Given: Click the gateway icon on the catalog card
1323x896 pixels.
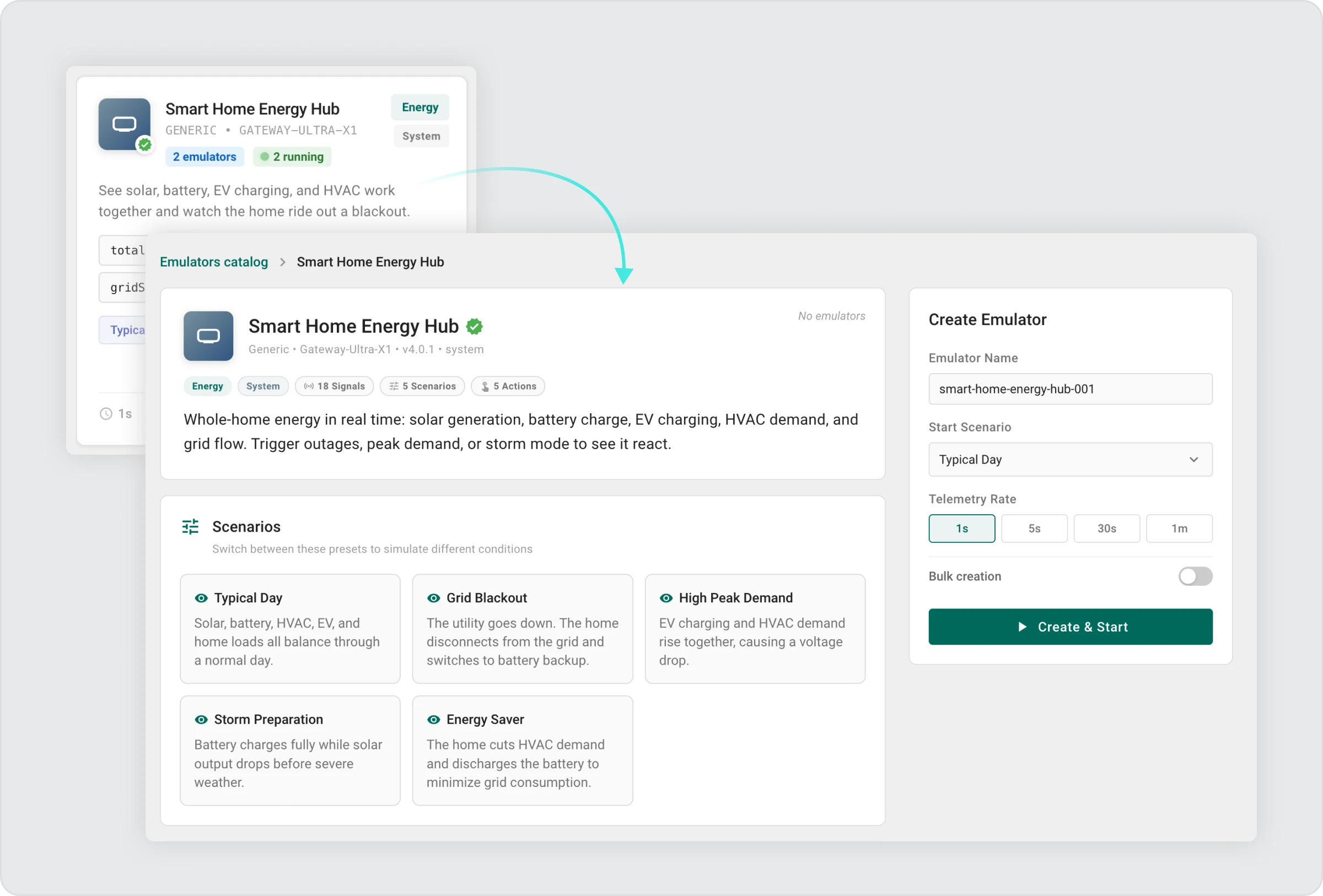Looking at the screenshot, I should tap(124, 124).
